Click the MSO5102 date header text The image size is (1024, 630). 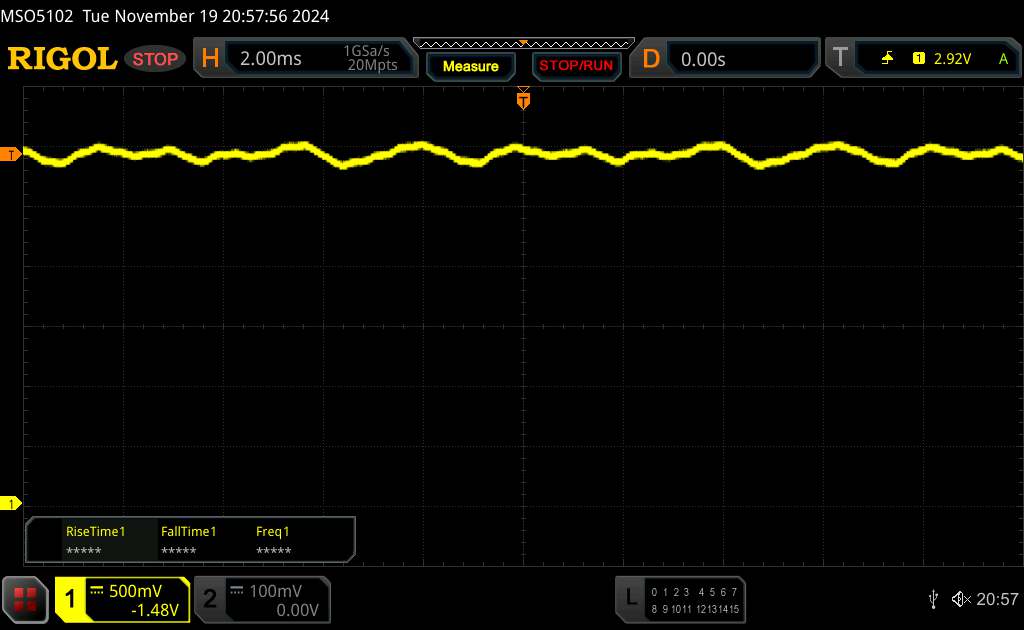(165, 16)
